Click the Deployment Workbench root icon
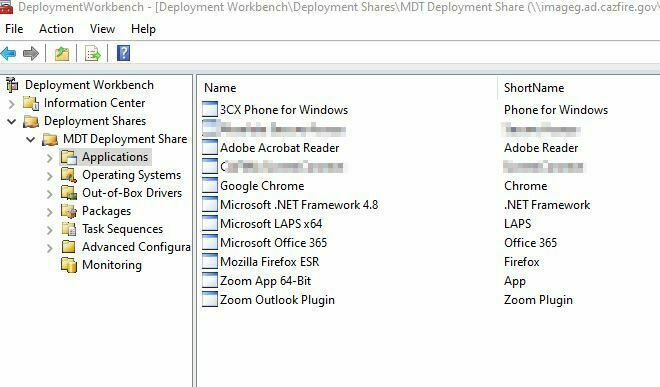 click(12, 85)
